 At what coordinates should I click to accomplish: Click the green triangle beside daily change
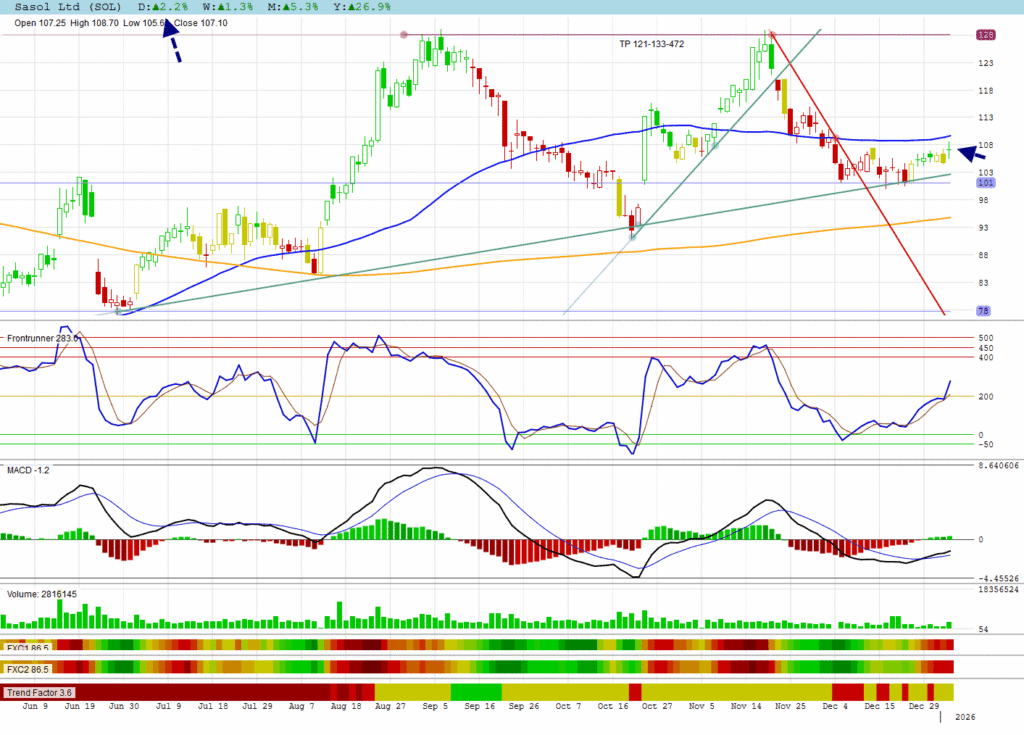pyautogui.click(x=155, y=7)
